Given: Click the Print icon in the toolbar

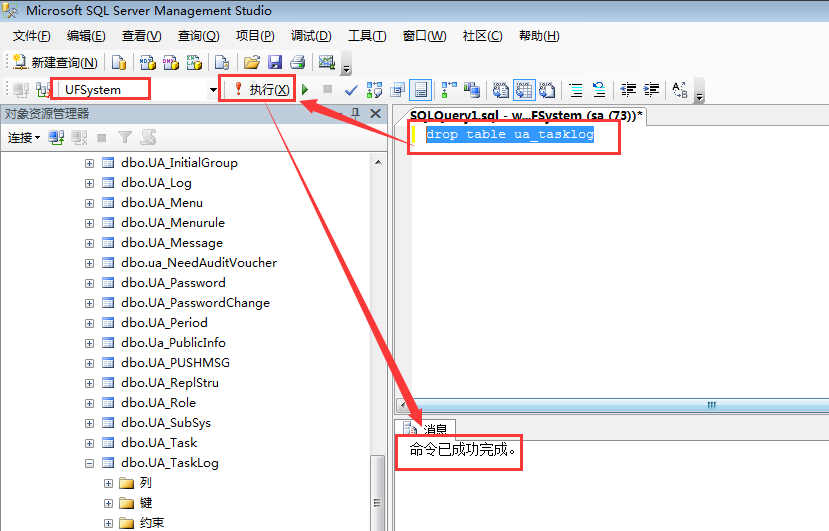Looking at the screenshot, I should 298,62.
